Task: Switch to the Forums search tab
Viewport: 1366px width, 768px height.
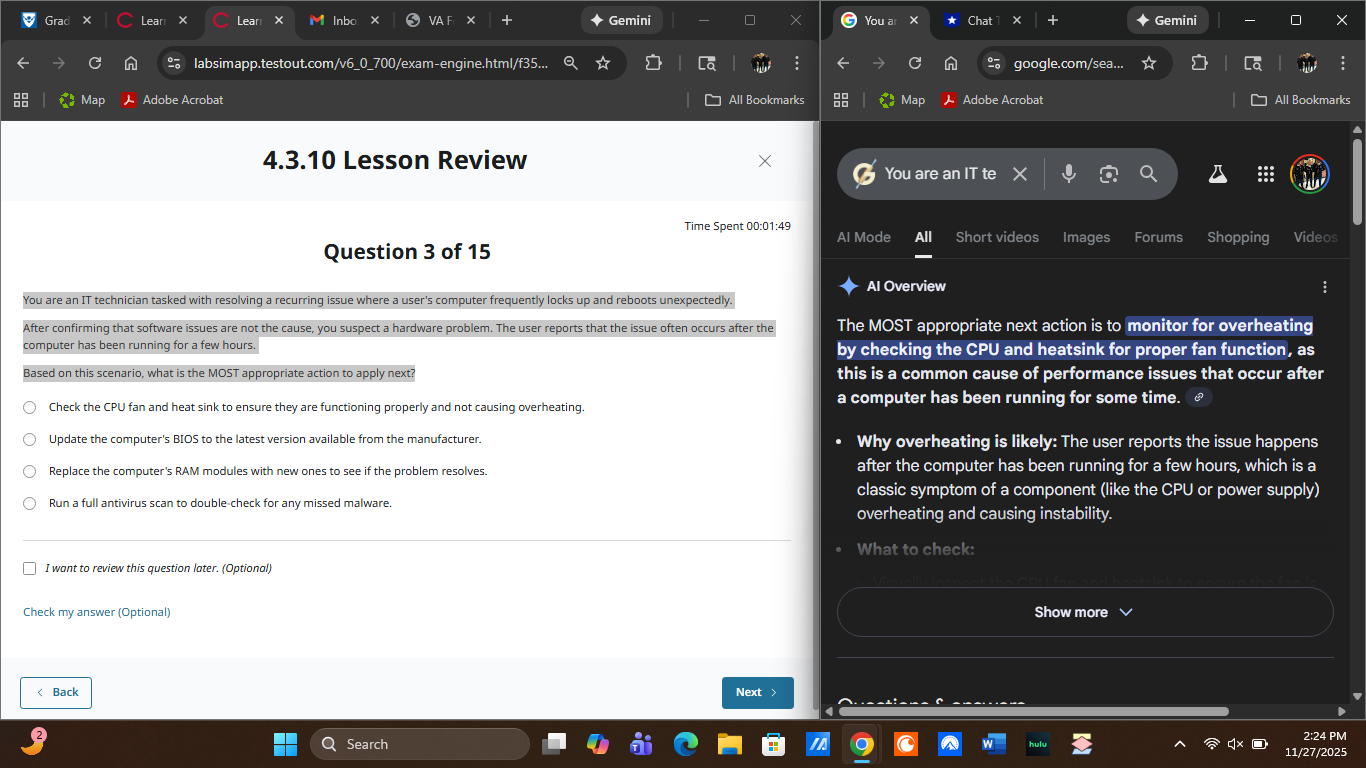Action: click(1159, 237)
